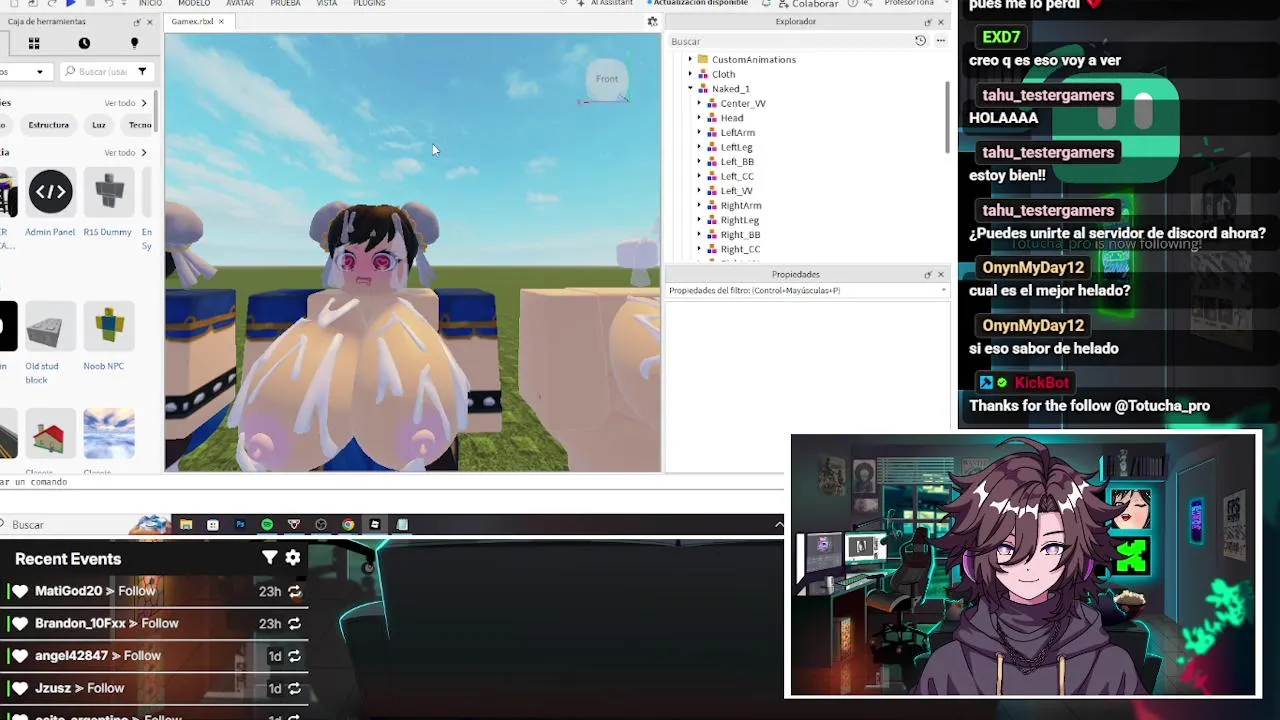Click the Luz category chip

click(99, 125)
